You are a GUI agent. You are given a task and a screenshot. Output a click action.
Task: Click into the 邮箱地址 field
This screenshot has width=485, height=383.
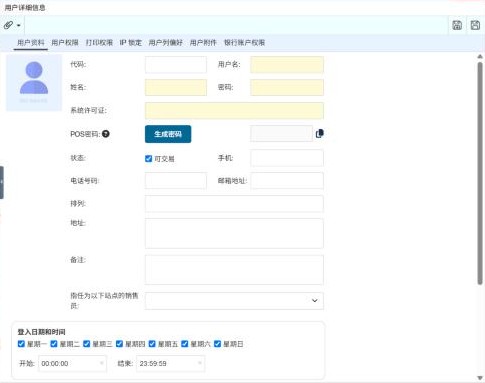pyautogui.click(x=287, y=181)
